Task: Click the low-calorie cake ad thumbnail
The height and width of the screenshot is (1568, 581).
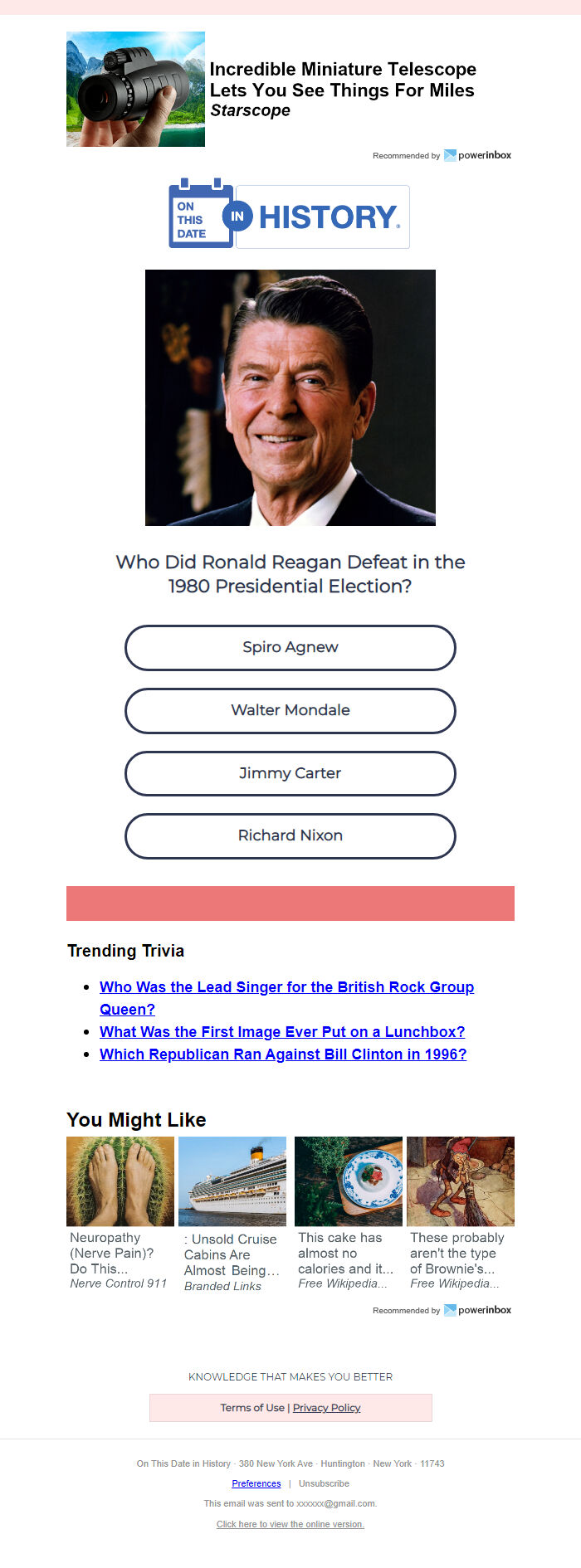Action: point(349,1181)
